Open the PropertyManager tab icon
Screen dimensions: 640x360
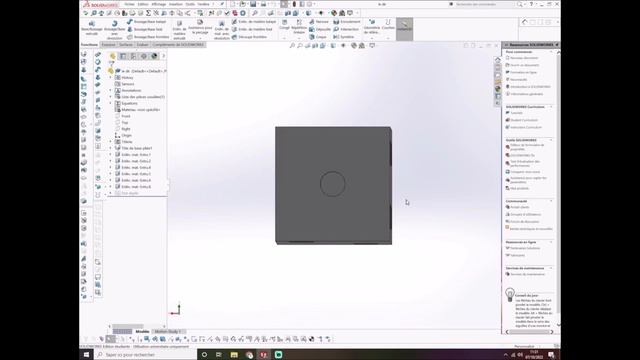(123, 56)
